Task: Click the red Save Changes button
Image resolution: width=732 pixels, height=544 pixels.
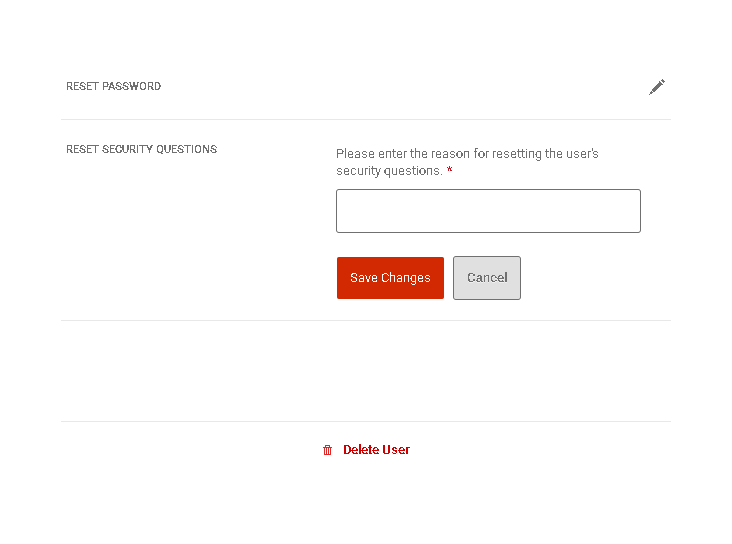Action: click(390, 278)
